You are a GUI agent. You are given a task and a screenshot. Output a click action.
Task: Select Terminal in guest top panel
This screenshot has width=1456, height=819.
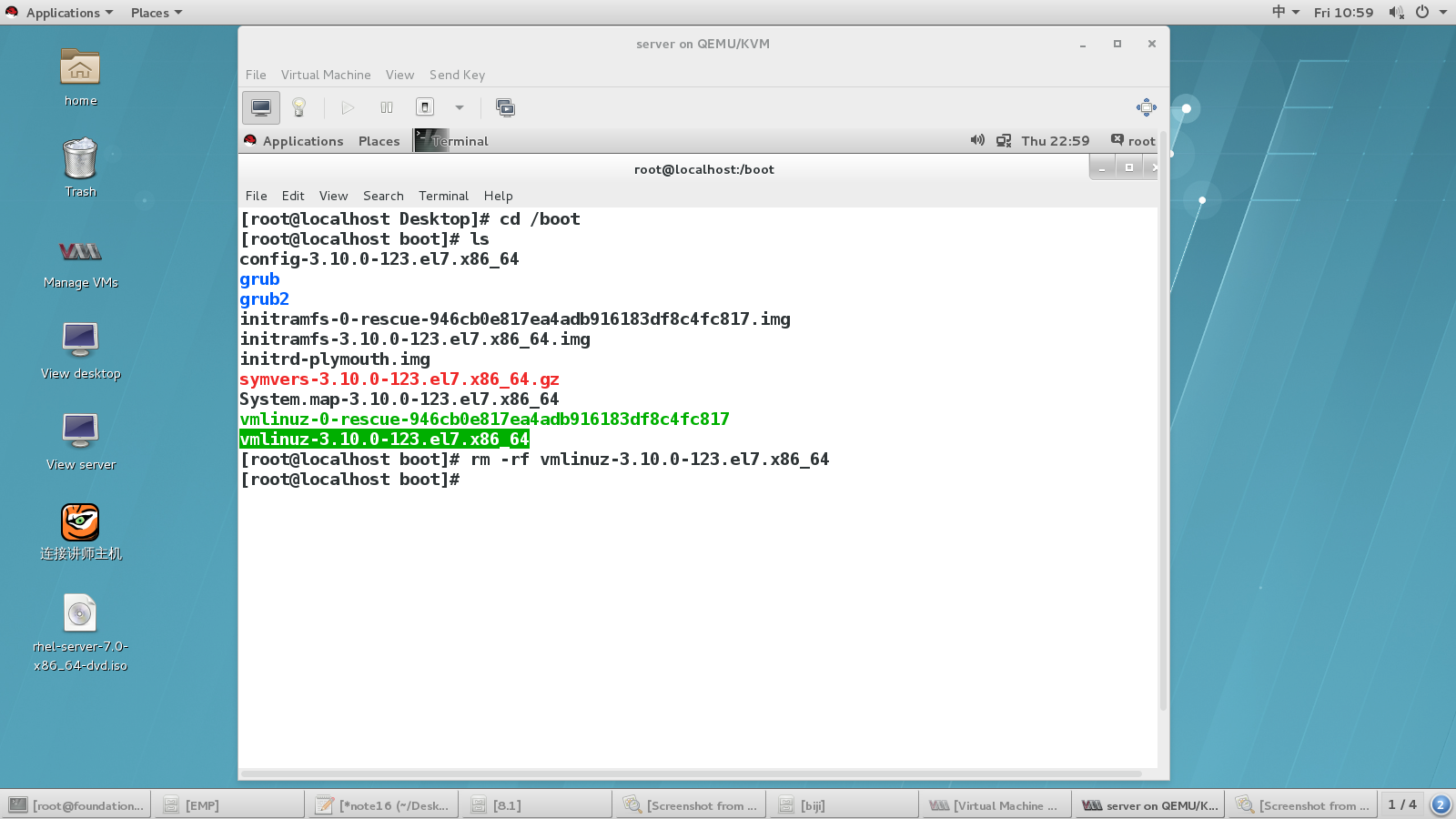pos(452,141)
